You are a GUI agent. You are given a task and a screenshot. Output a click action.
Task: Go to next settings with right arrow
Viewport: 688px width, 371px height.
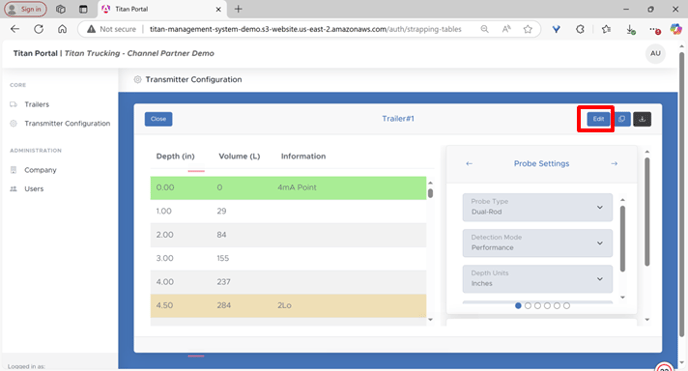(614, 164)
